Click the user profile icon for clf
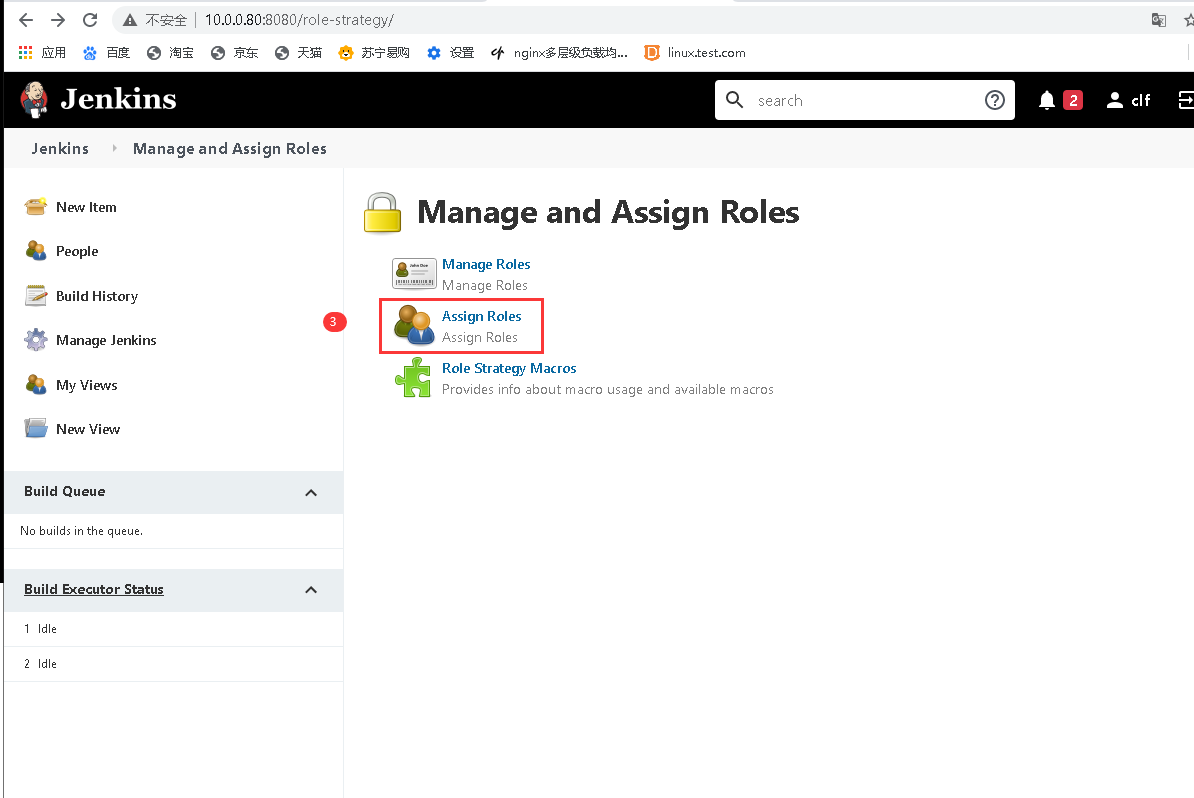 point(1115,101)
